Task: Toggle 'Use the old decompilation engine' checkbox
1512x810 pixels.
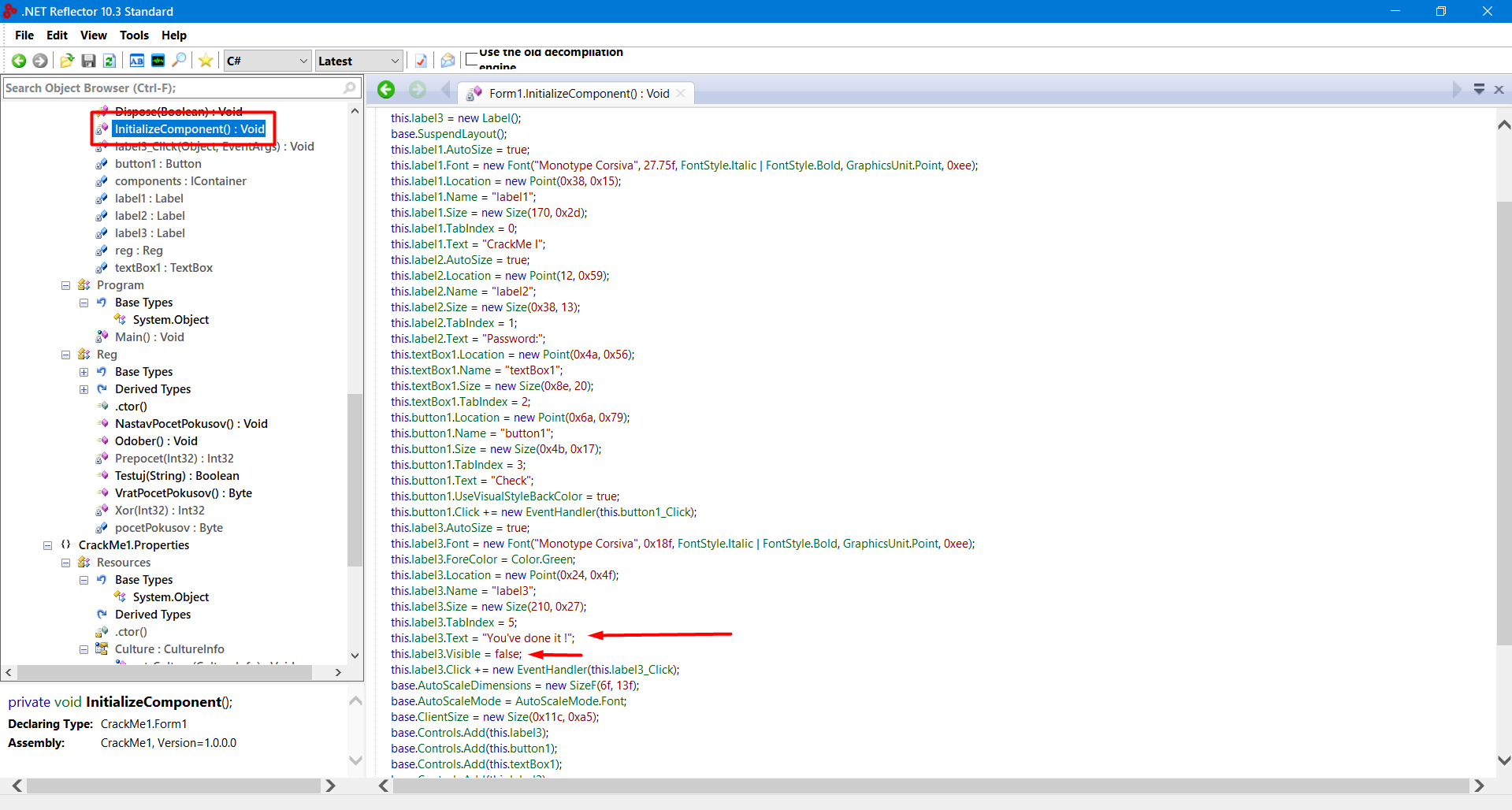Action: click(472, 59)
